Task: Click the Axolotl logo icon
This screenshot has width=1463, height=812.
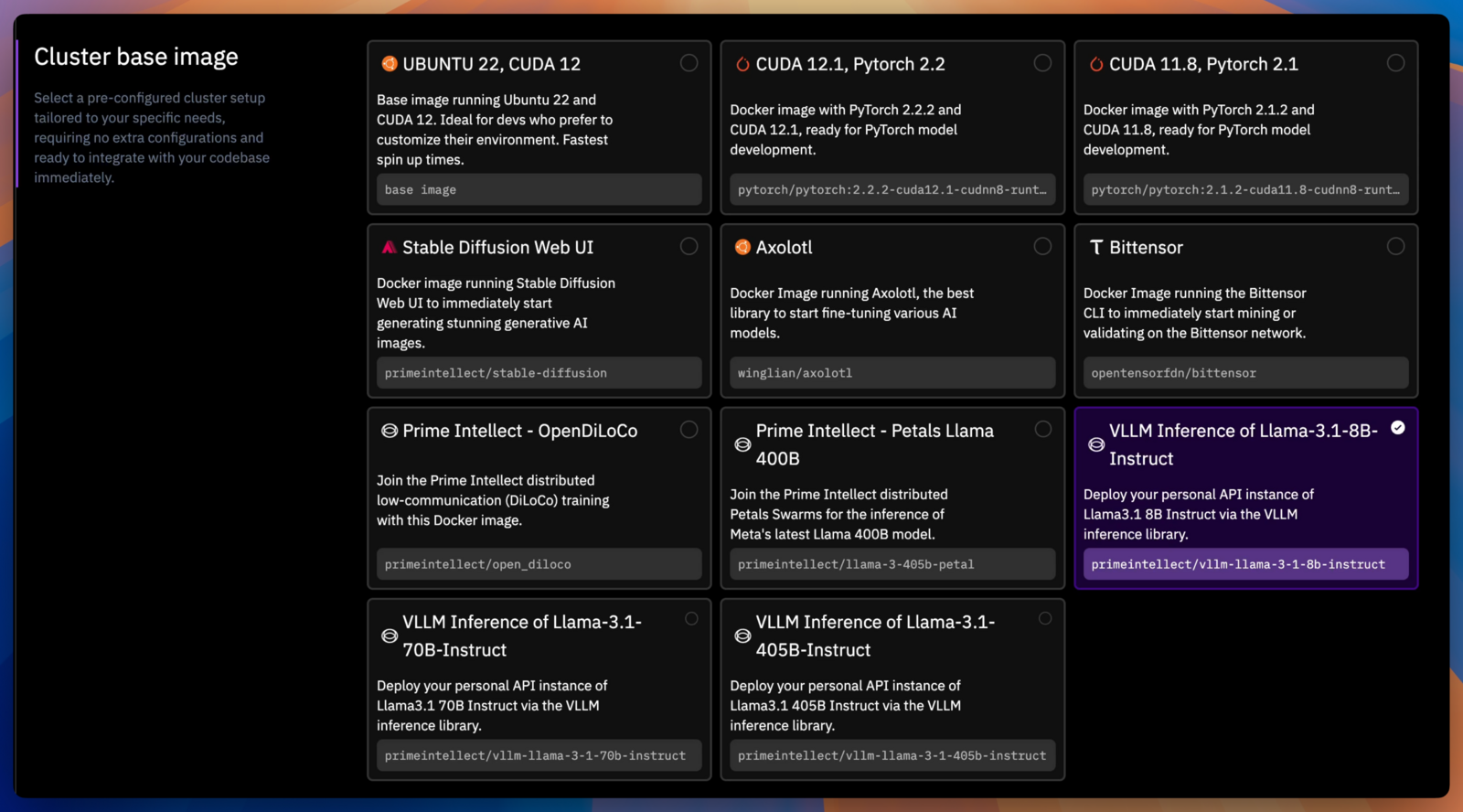Action: (x=742, y=247)
